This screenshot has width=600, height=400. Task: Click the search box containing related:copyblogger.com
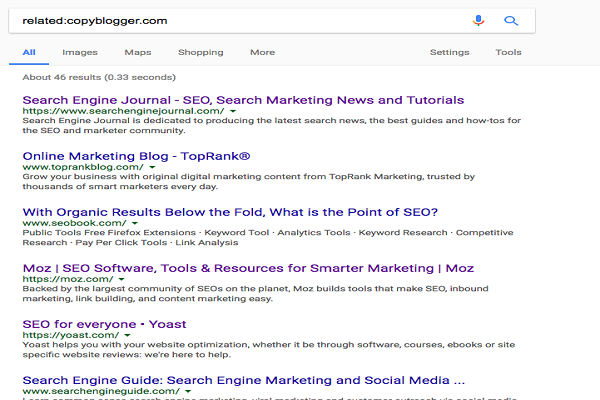[x=272, y=21]
